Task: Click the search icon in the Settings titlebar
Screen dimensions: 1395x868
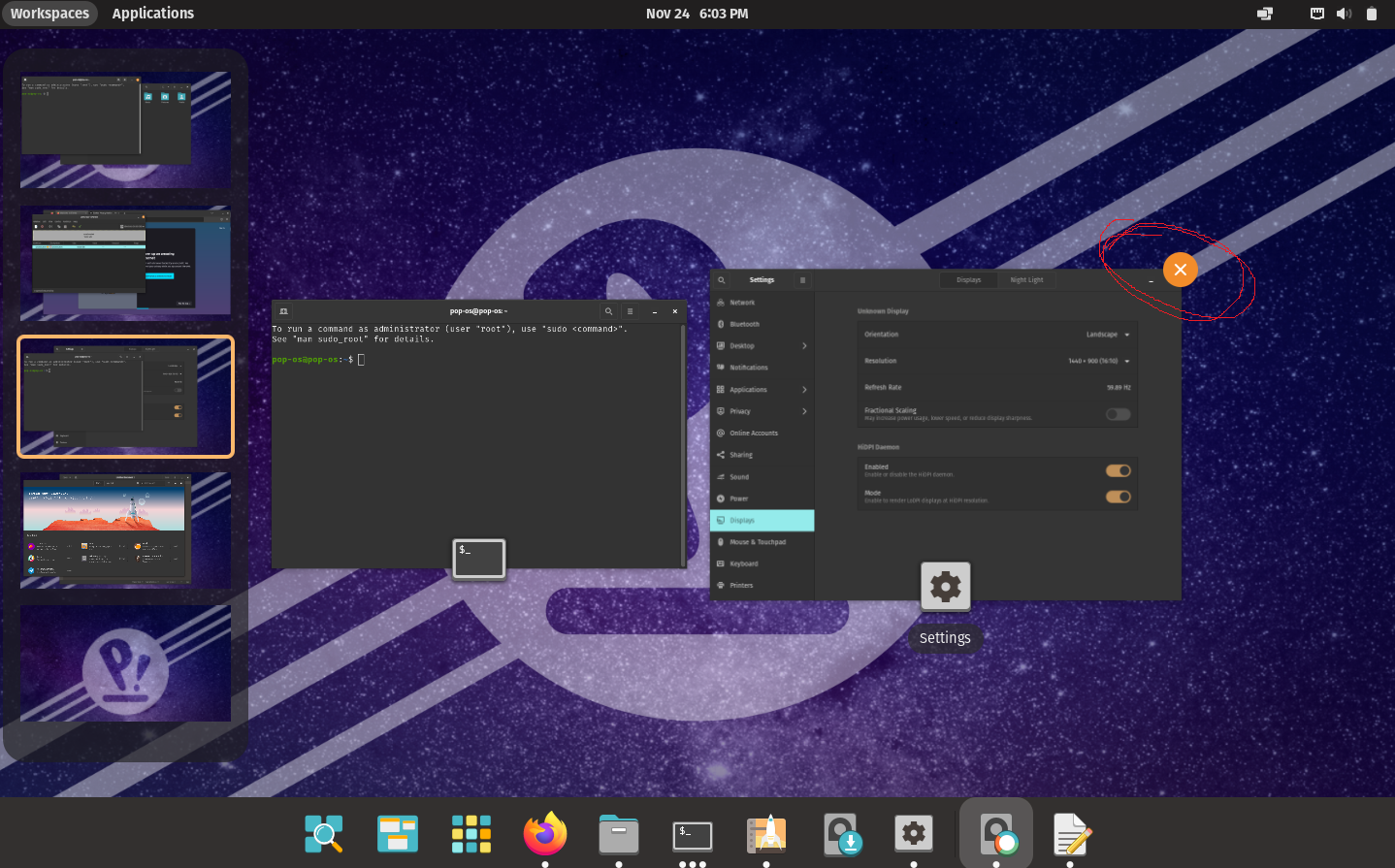Action: (722, 279)
